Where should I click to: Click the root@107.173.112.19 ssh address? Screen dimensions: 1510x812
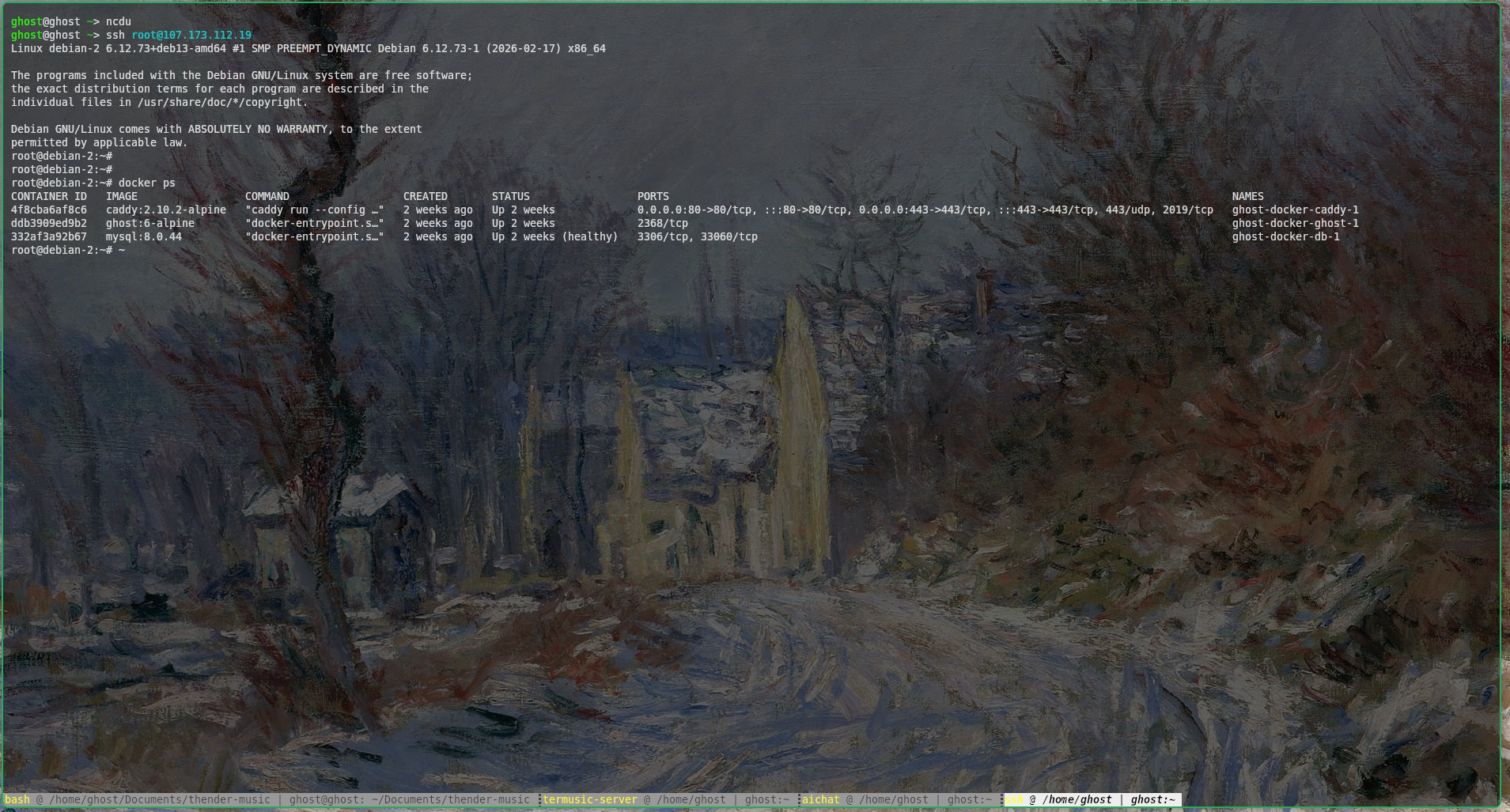click(x=191, y=35)
